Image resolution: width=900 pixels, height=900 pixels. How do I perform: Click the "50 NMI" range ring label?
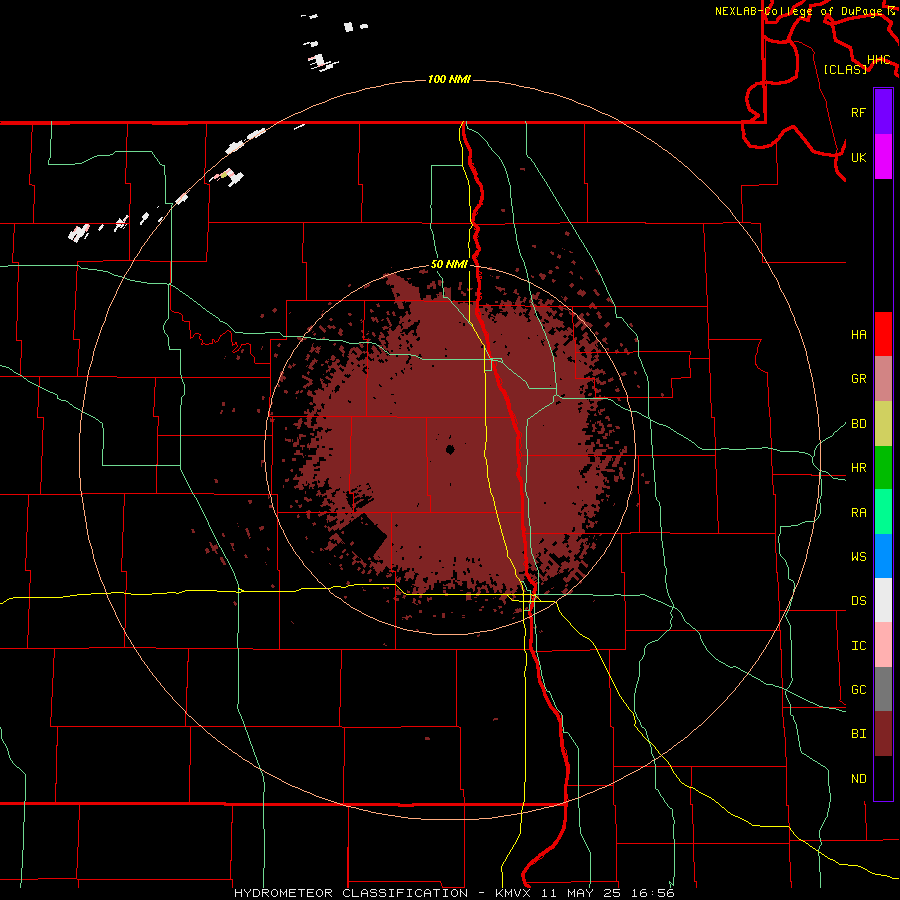click(x=449, y=264)
